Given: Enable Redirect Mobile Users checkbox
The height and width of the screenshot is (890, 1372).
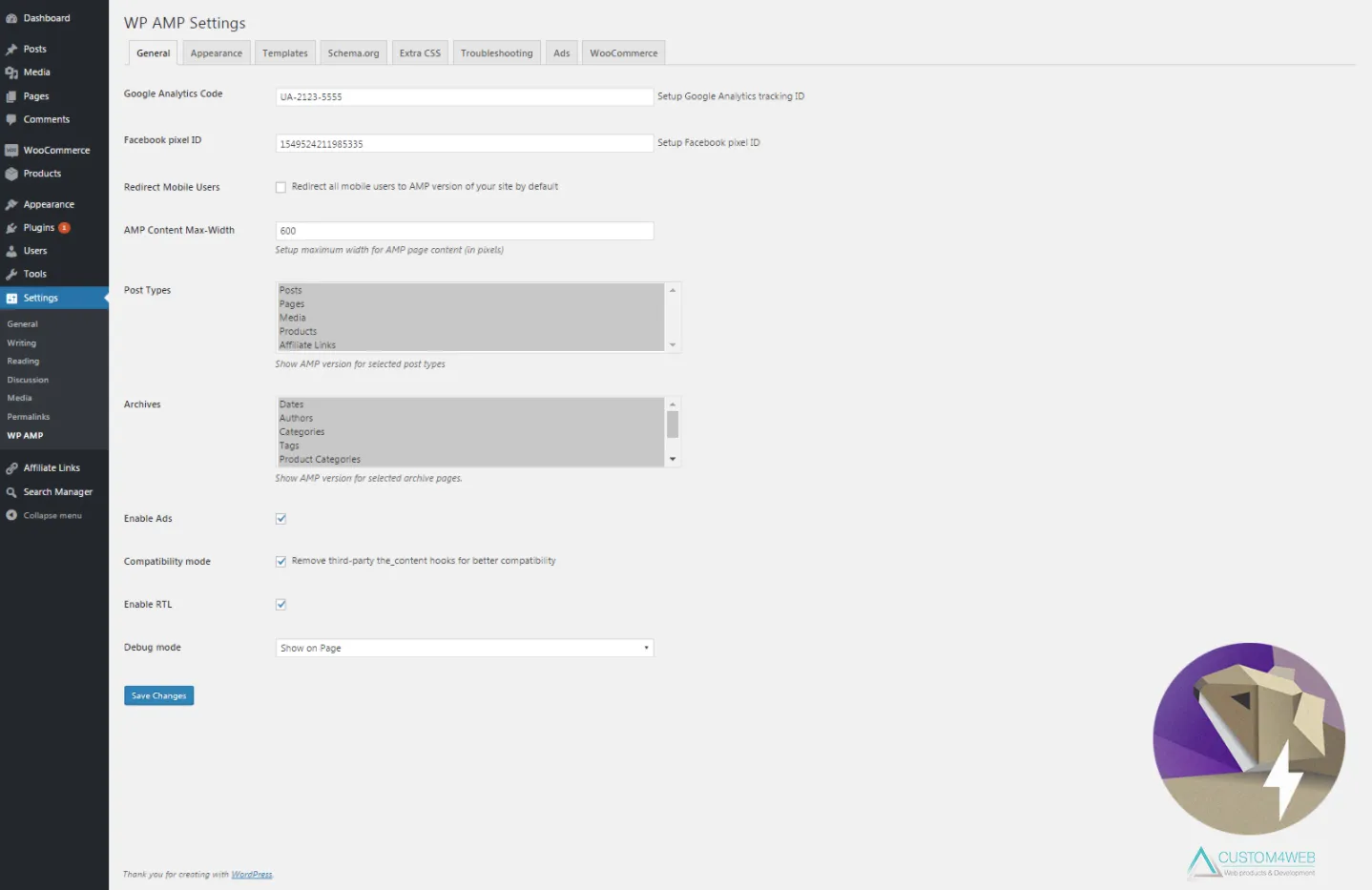Looking at the screenshot, I should [281, 187].
